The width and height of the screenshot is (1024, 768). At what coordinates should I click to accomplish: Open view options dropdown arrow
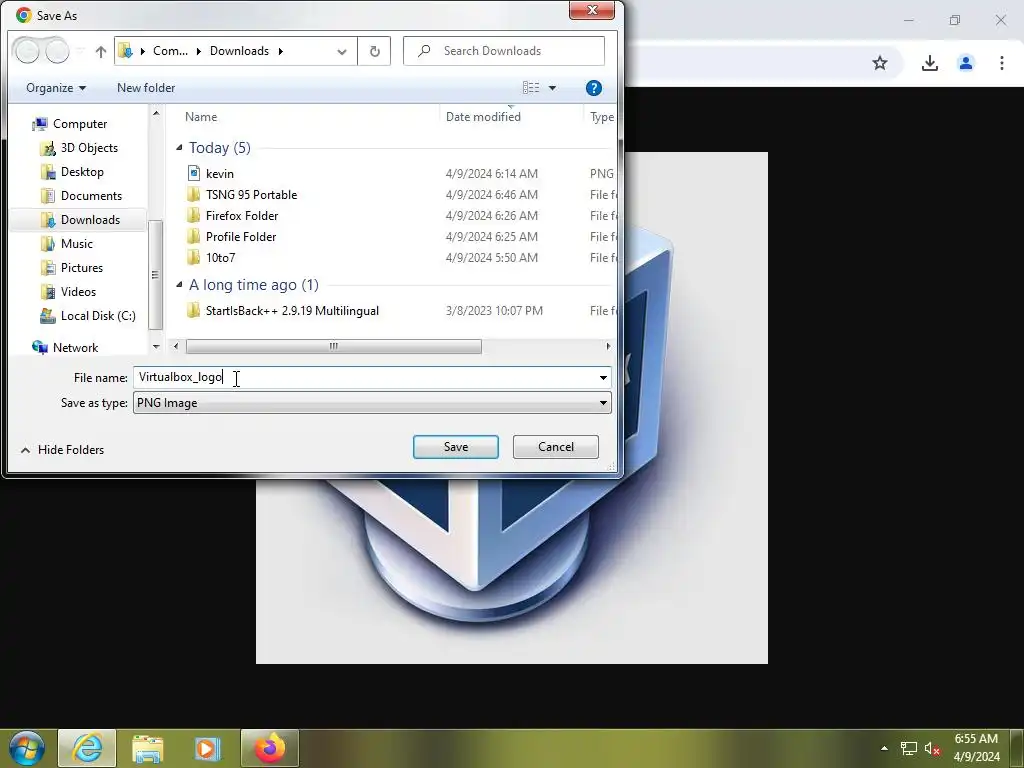[552, 88]
